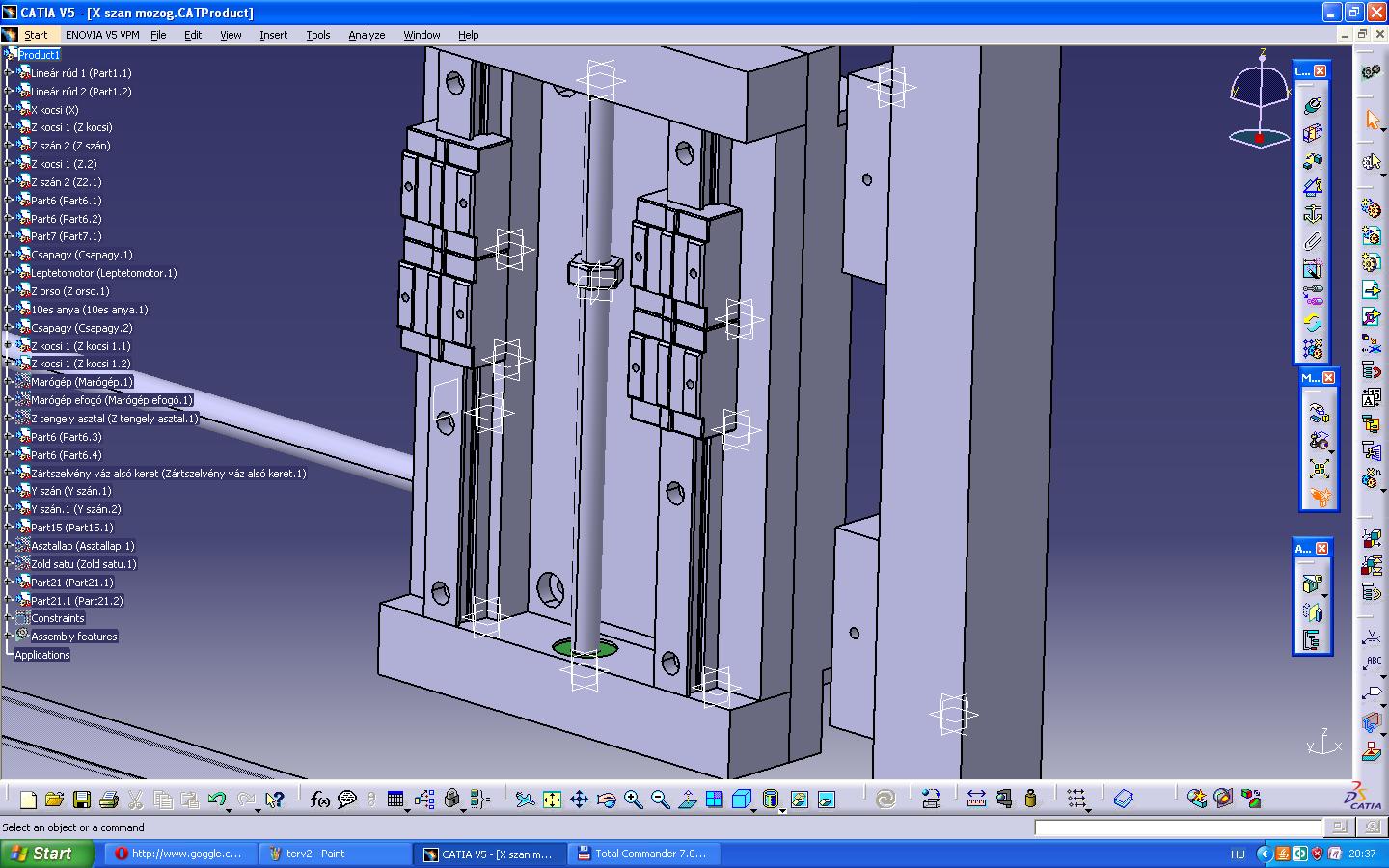Expand the Z kocsi 1 (Z kocsi 1.1) node
The width and height of the screenshot is (1389, 868).
tap(8, 345)
